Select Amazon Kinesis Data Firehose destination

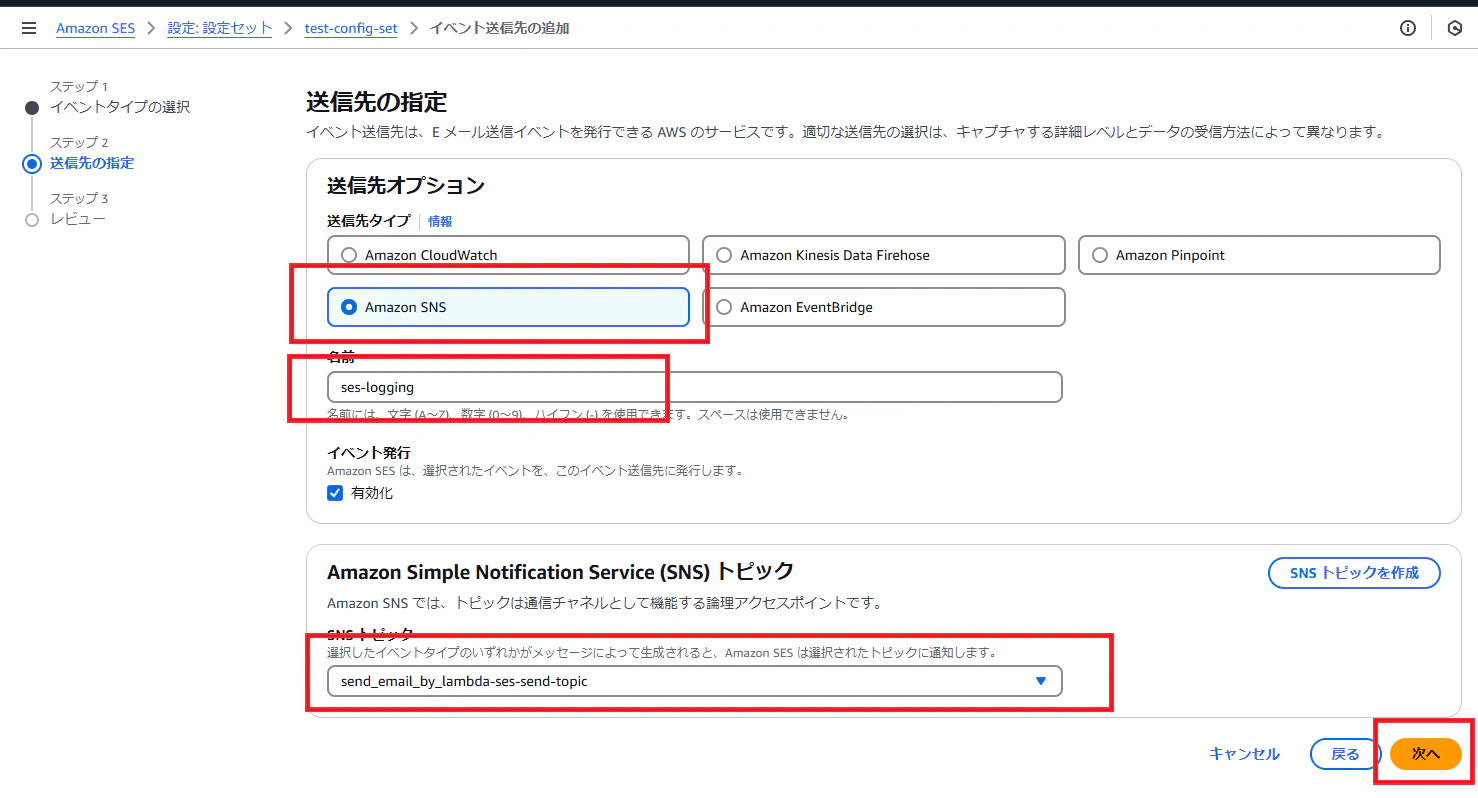coord(883,255)
